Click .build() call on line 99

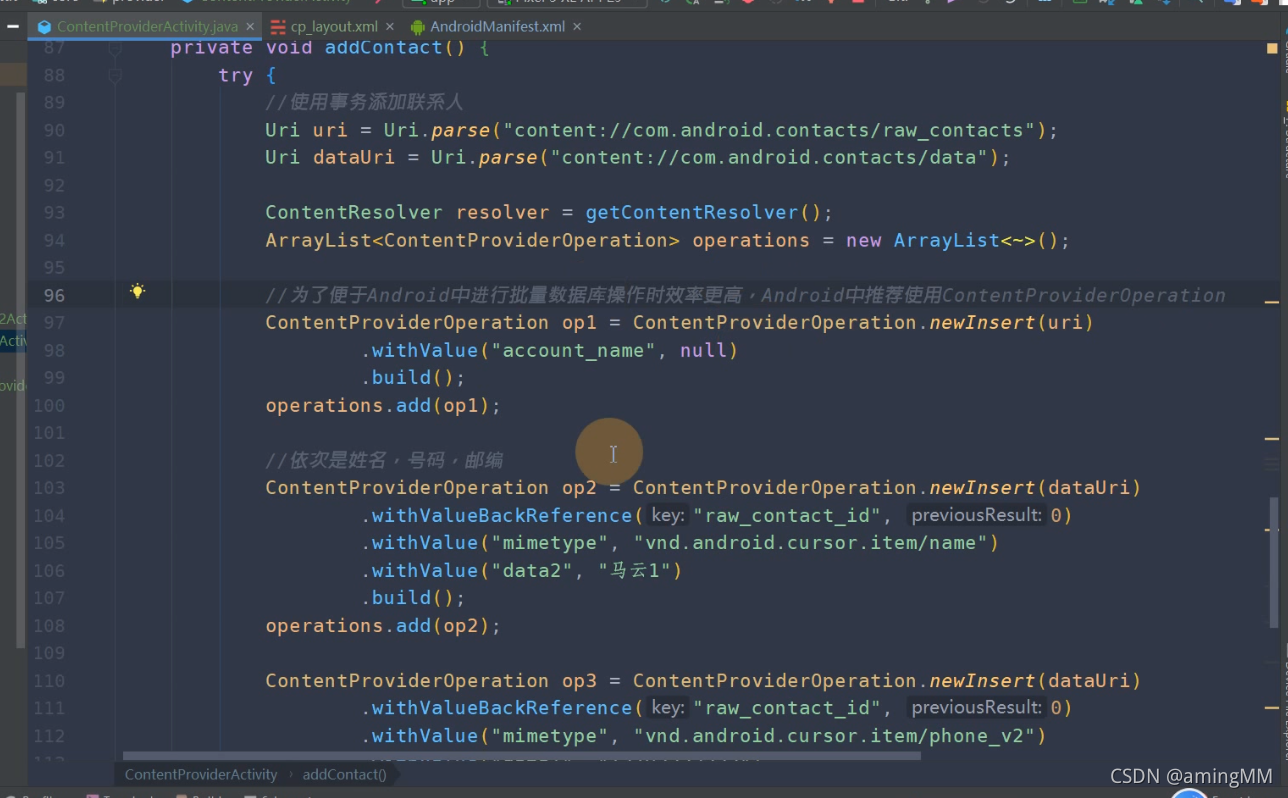[413, 378]
